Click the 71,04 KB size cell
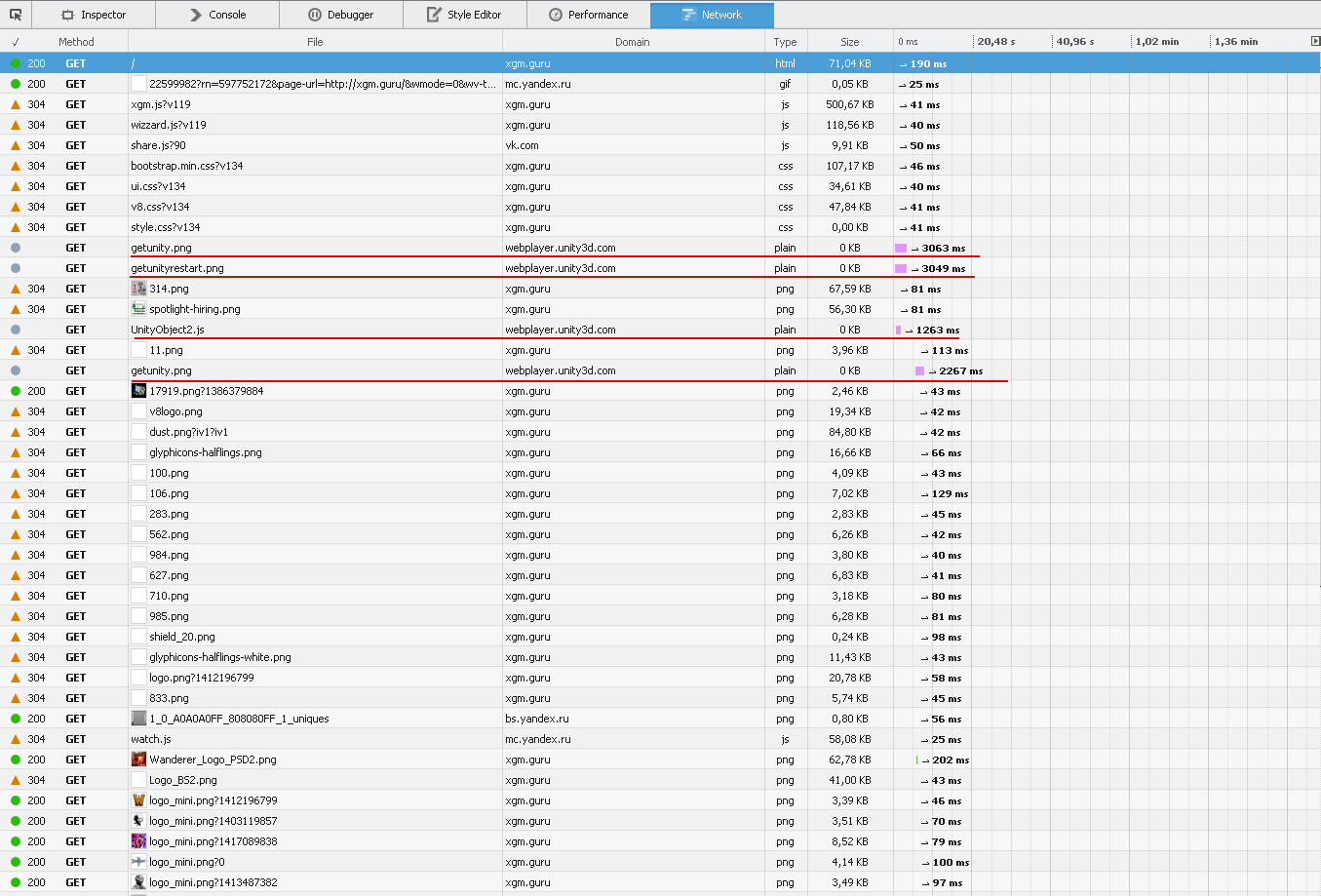 click(850, 63)
